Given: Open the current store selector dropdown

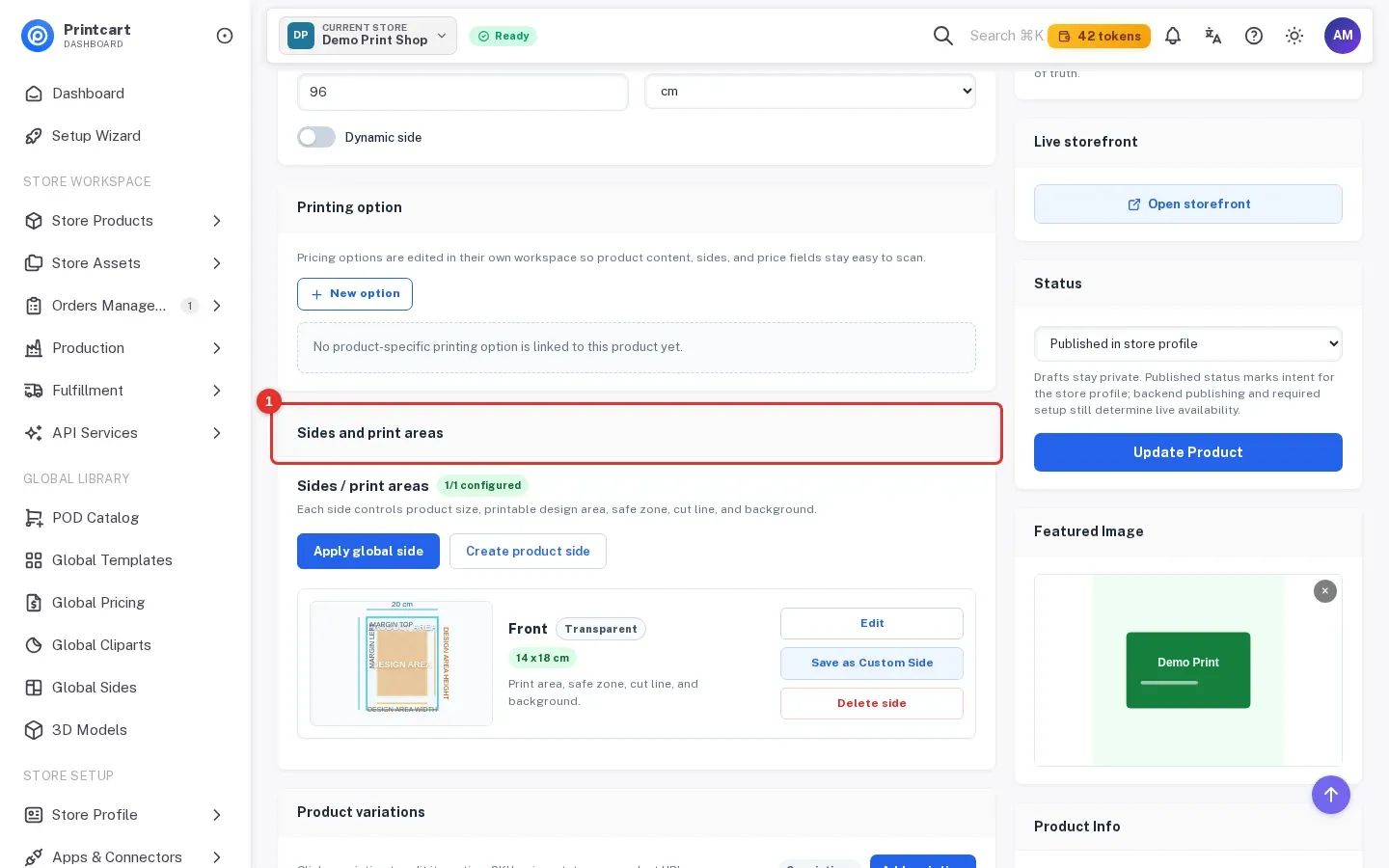Looking at the screenshot, I should pos(368,36).
